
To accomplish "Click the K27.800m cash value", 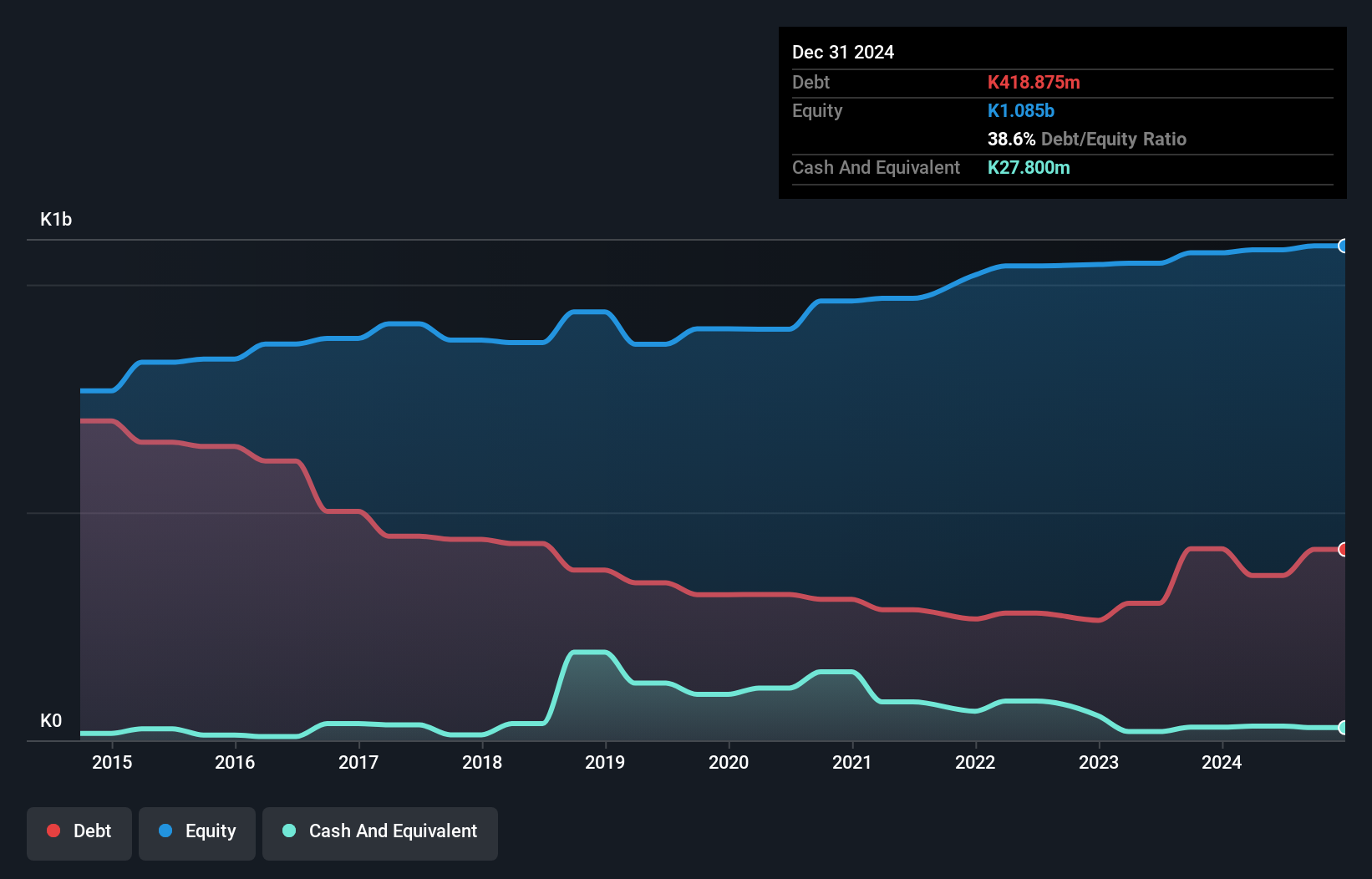I will [1029, 167].
